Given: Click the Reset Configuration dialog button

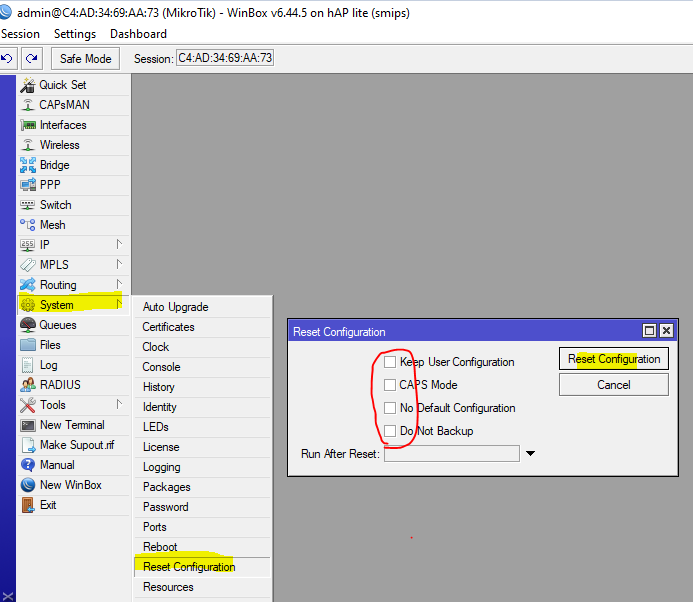Looking at the screenshot, I should coord(613,359).
